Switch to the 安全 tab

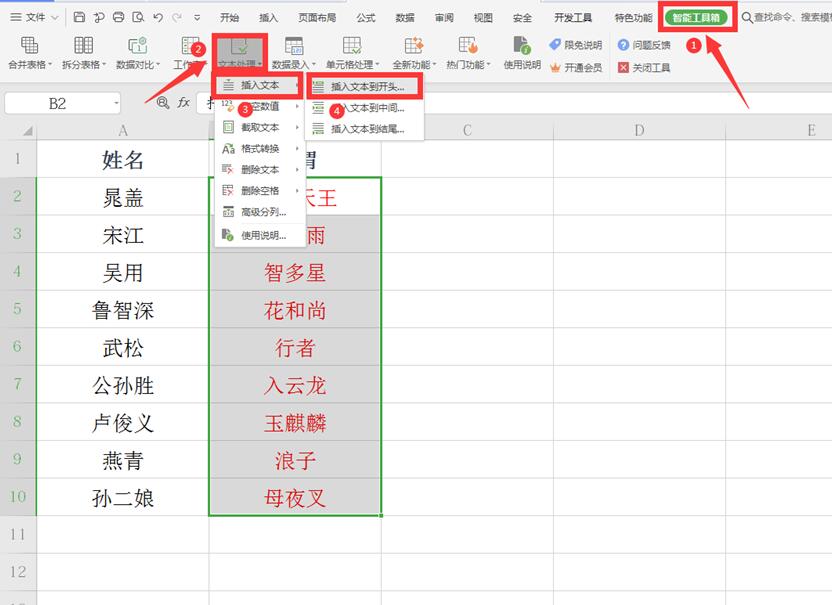pos(522,18)
